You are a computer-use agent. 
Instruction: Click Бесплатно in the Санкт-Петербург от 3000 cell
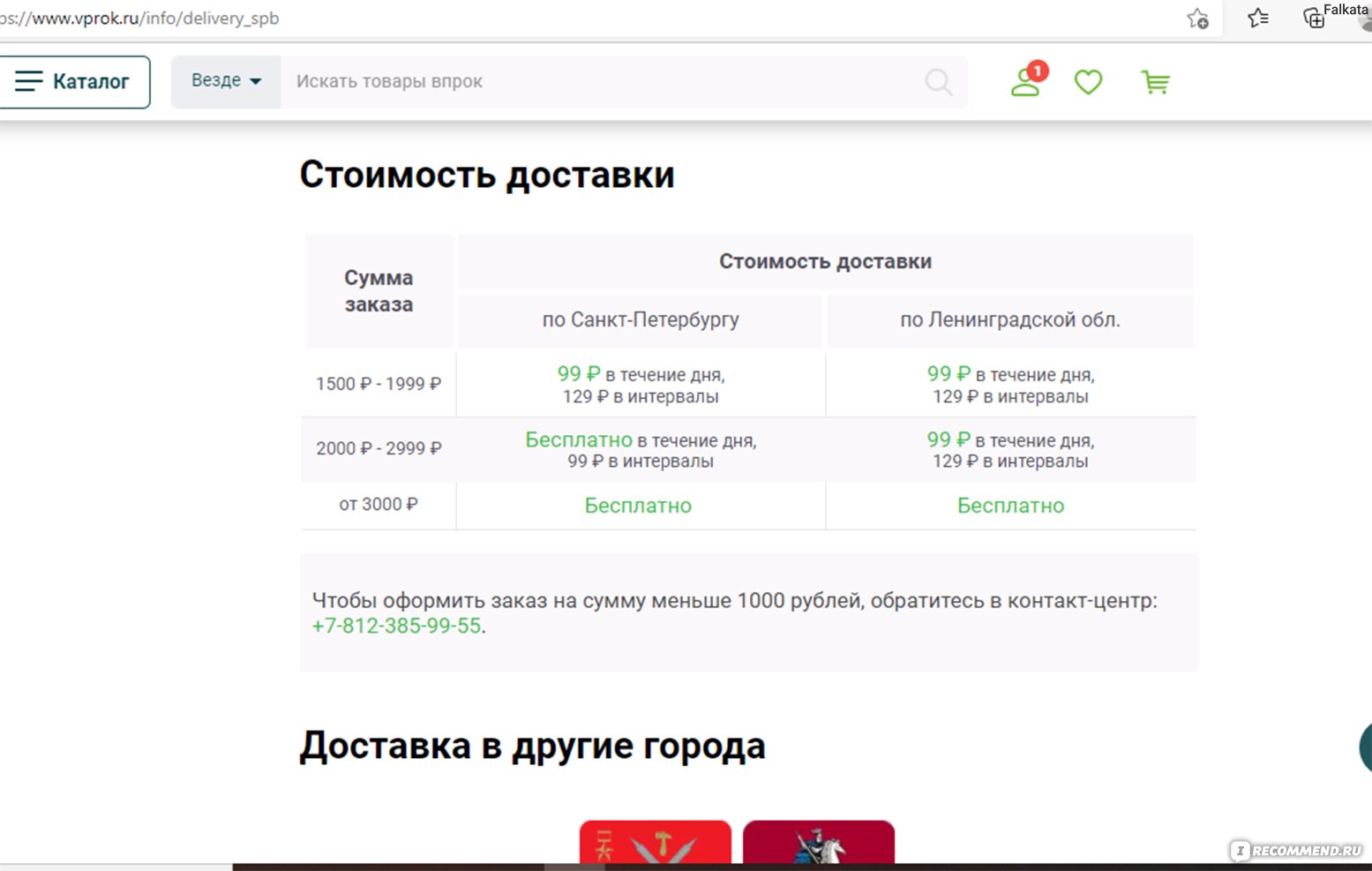pos(638,506)
